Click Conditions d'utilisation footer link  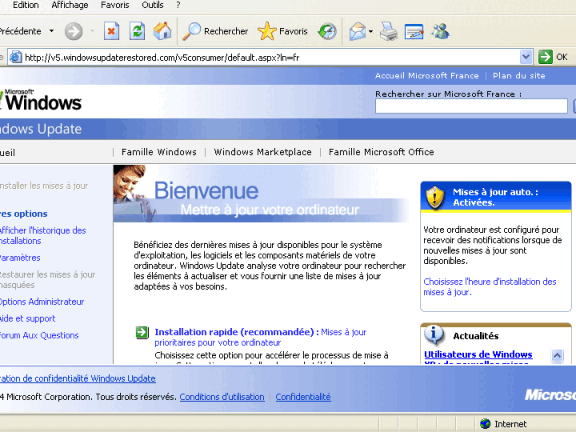[x=222, y=397]
